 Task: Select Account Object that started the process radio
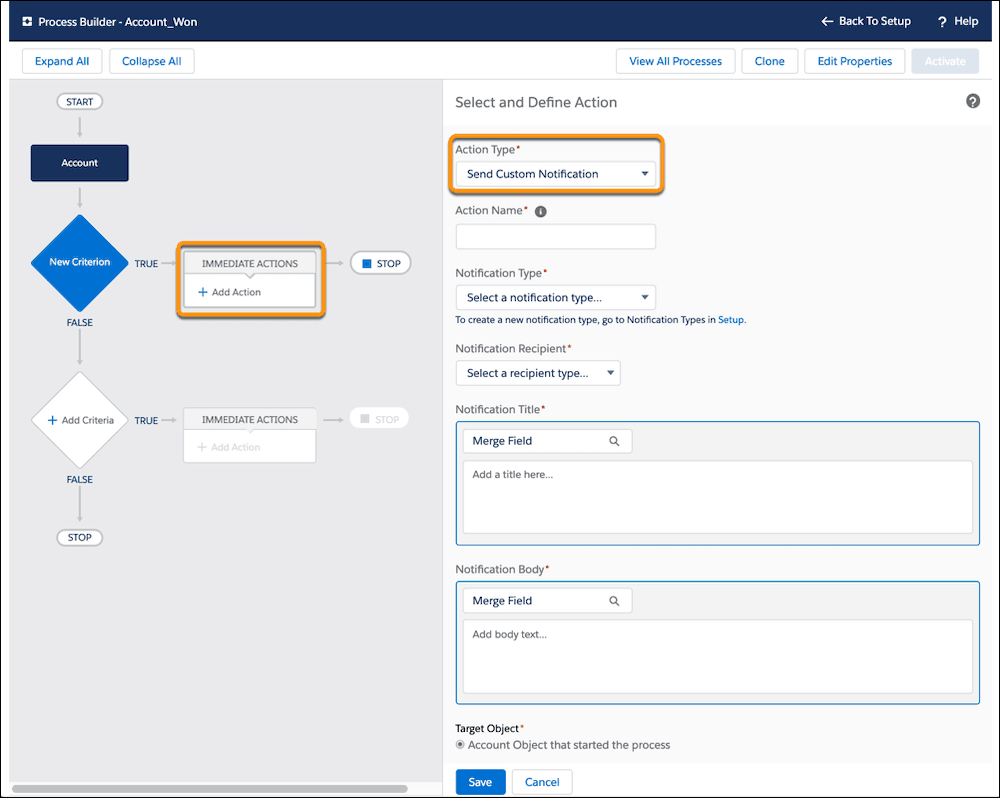point(460,744)
